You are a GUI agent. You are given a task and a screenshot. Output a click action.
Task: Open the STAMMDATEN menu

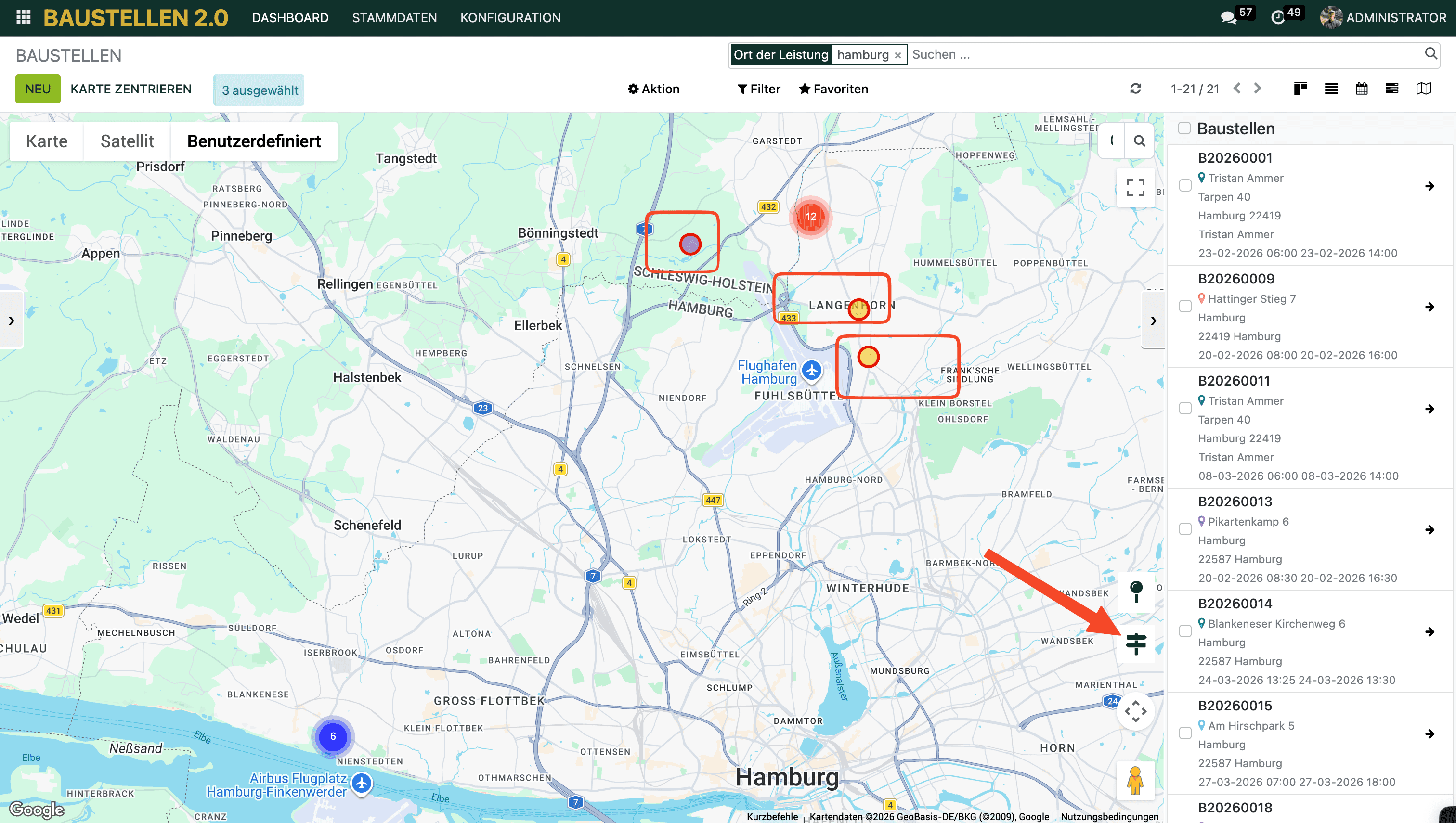pyautogui.click(x=394, y=17)
